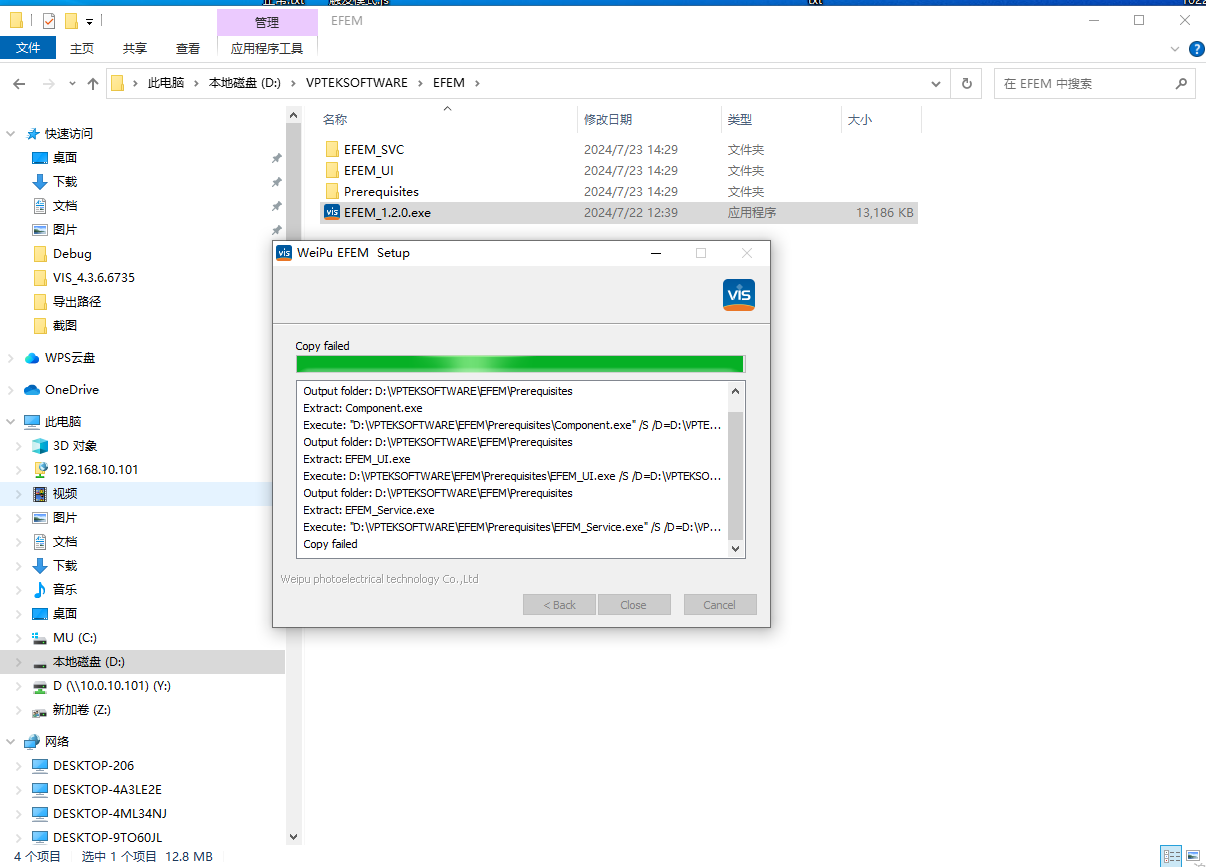The height and width of the screenshot is (867, 1206).
Task: Refresh the EFEM folder view
Action: (966, 84)
